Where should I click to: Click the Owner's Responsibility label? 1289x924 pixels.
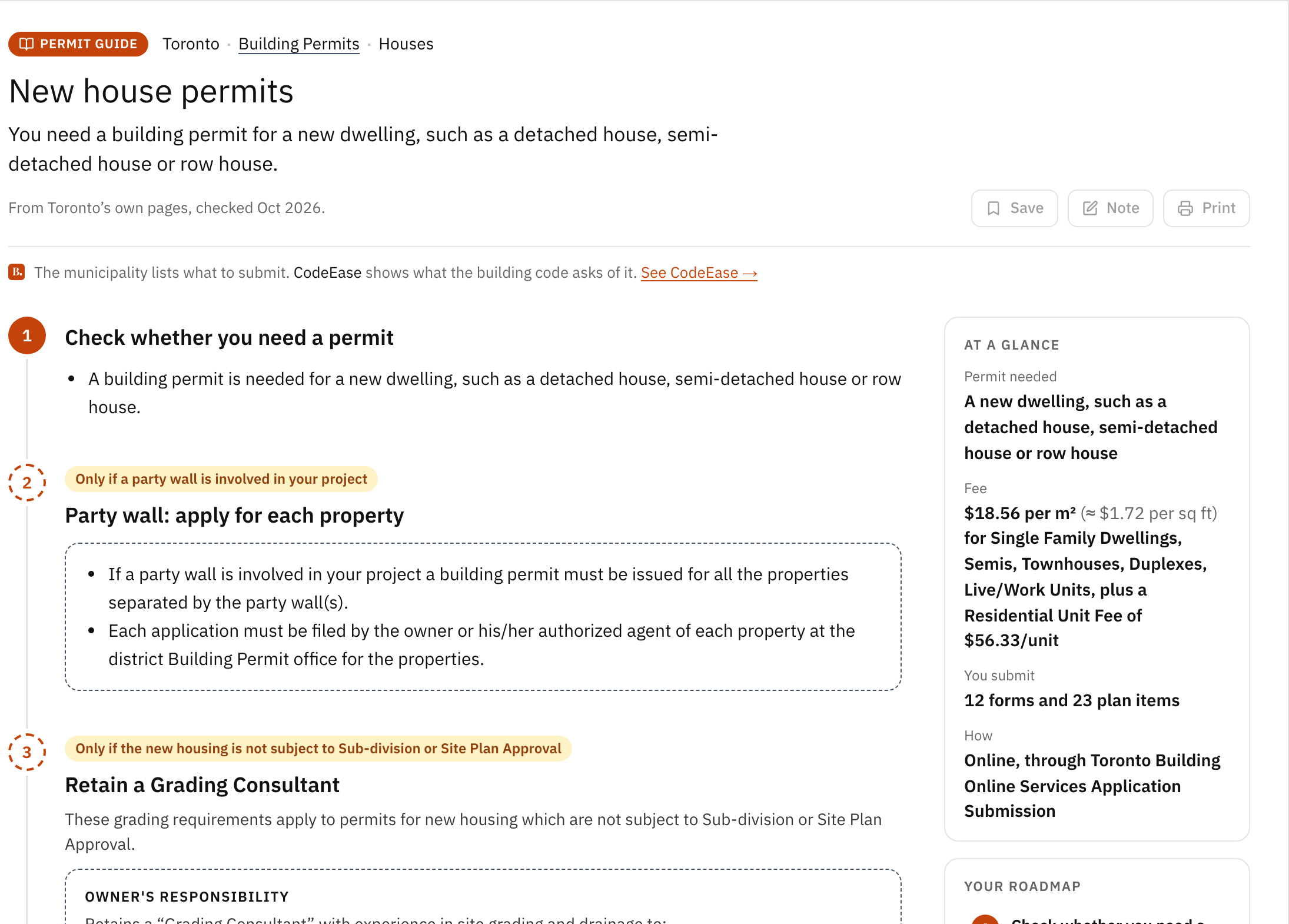187,897
